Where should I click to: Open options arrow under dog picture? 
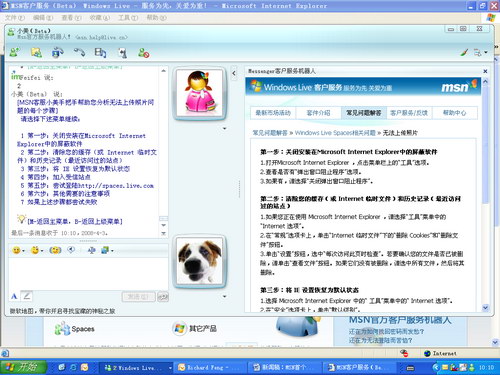[x=224, y=296]
